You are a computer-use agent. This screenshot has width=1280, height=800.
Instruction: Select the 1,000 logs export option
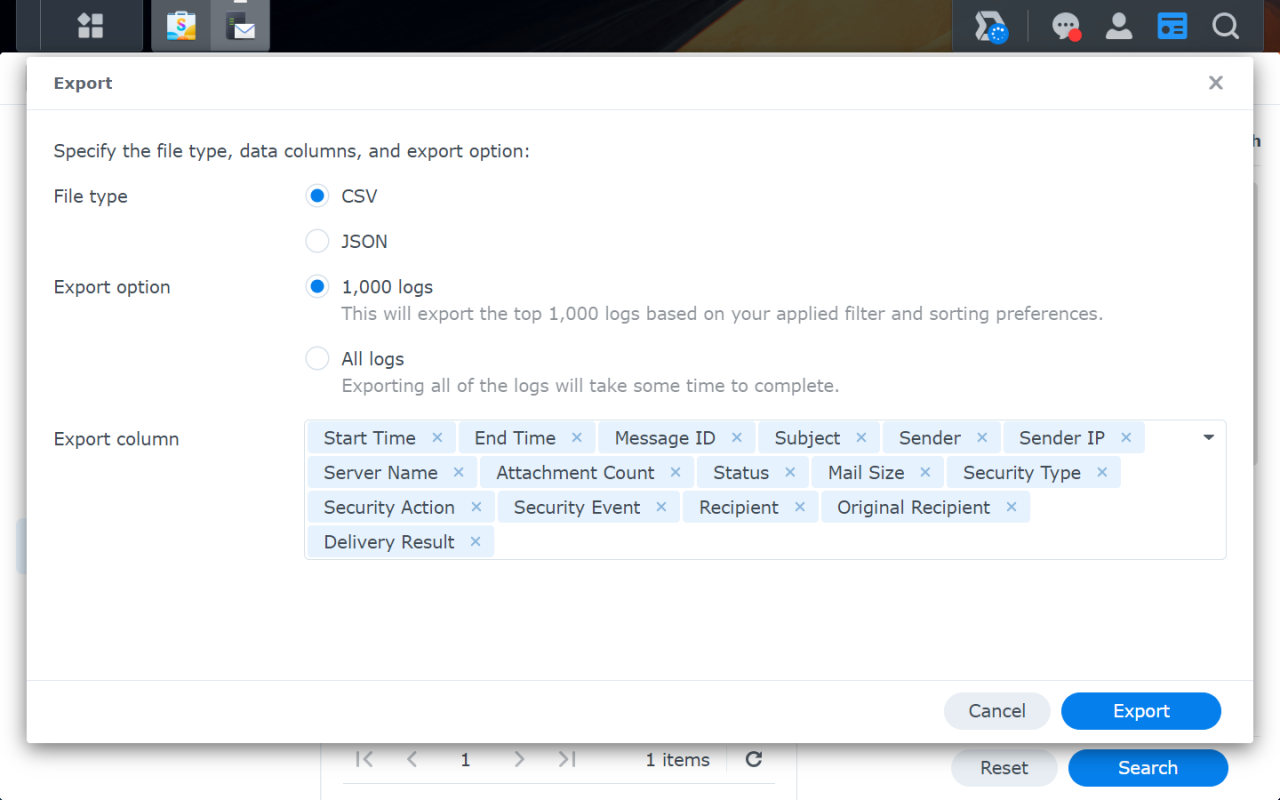coord(317,287)
